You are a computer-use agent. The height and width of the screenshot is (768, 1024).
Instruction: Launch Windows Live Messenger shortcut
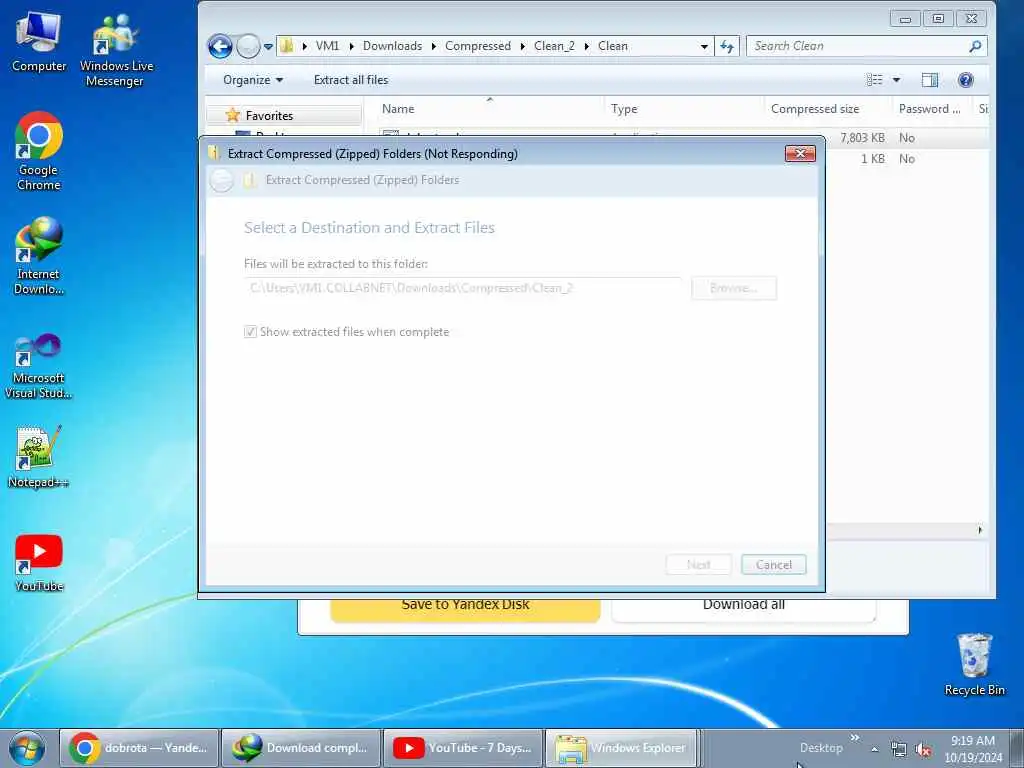[x=116, y=50]
